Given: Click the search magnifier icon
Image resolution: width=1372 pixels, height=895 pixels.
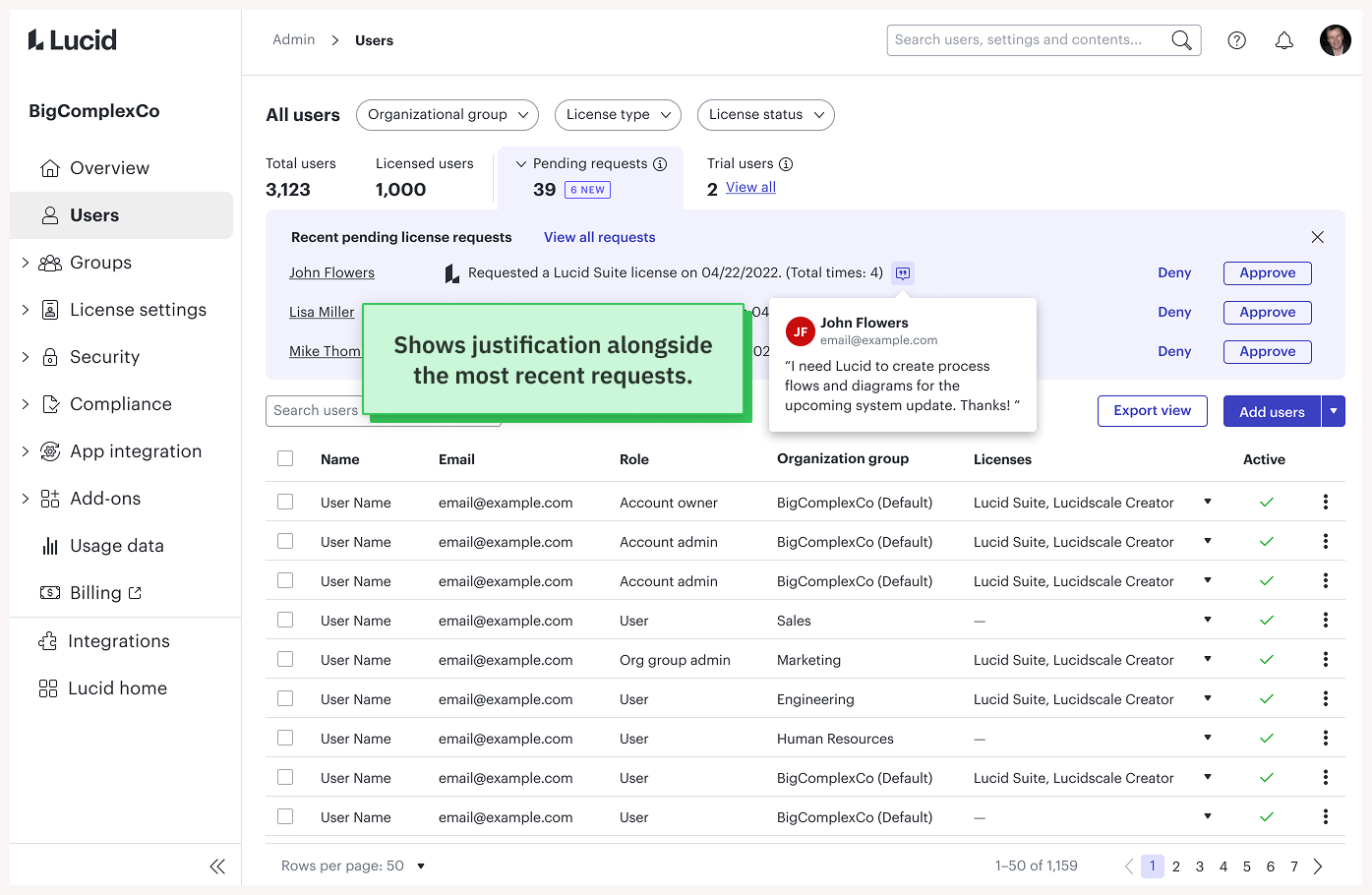Looking at the screenshot, I should [1181, 40].
